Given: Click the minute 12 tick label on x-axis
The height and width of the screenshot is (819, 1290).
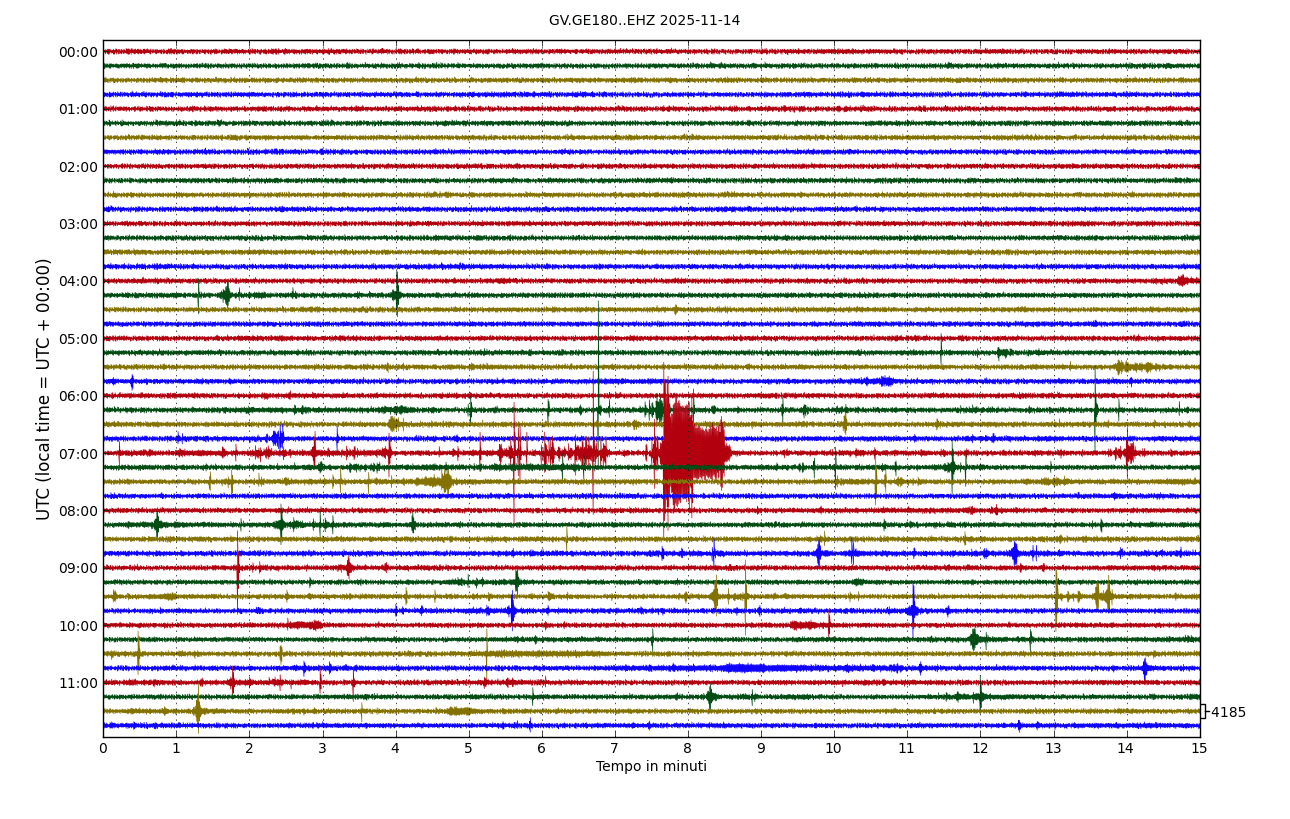Looking at the screenshot, I should coord(980,748).
